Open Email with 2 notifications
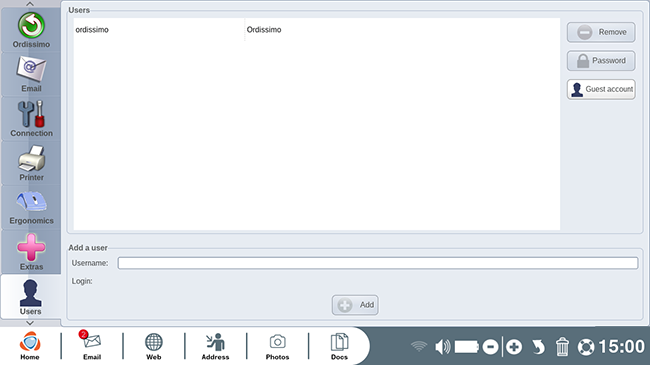 92,346
